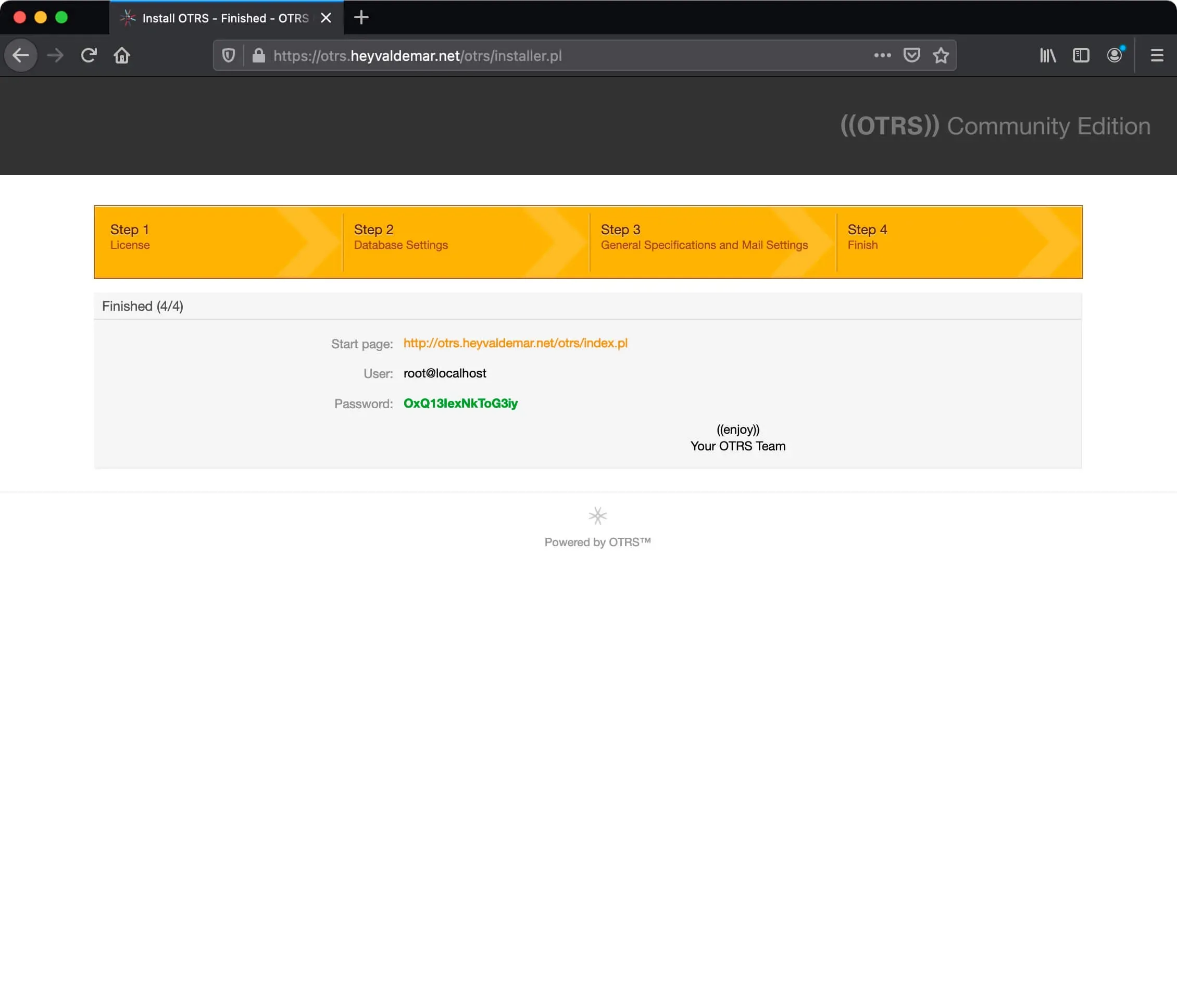Screen dimensions: 1177x1008
Task: Select the Install OTRS - Finished tab
Action: click(226, 18)
